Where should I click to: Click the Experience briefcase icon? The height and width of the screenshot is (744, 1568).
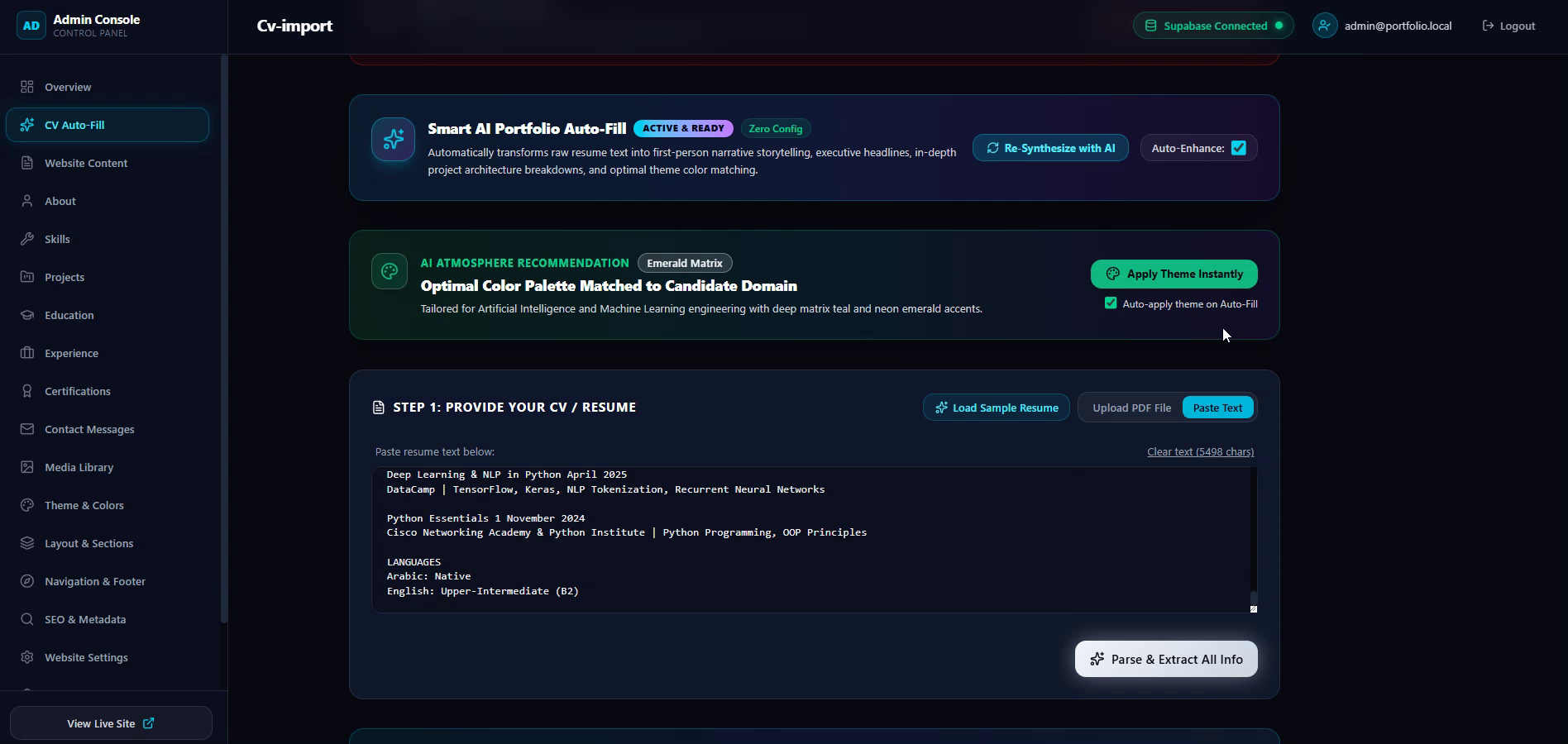click(27, 353)
